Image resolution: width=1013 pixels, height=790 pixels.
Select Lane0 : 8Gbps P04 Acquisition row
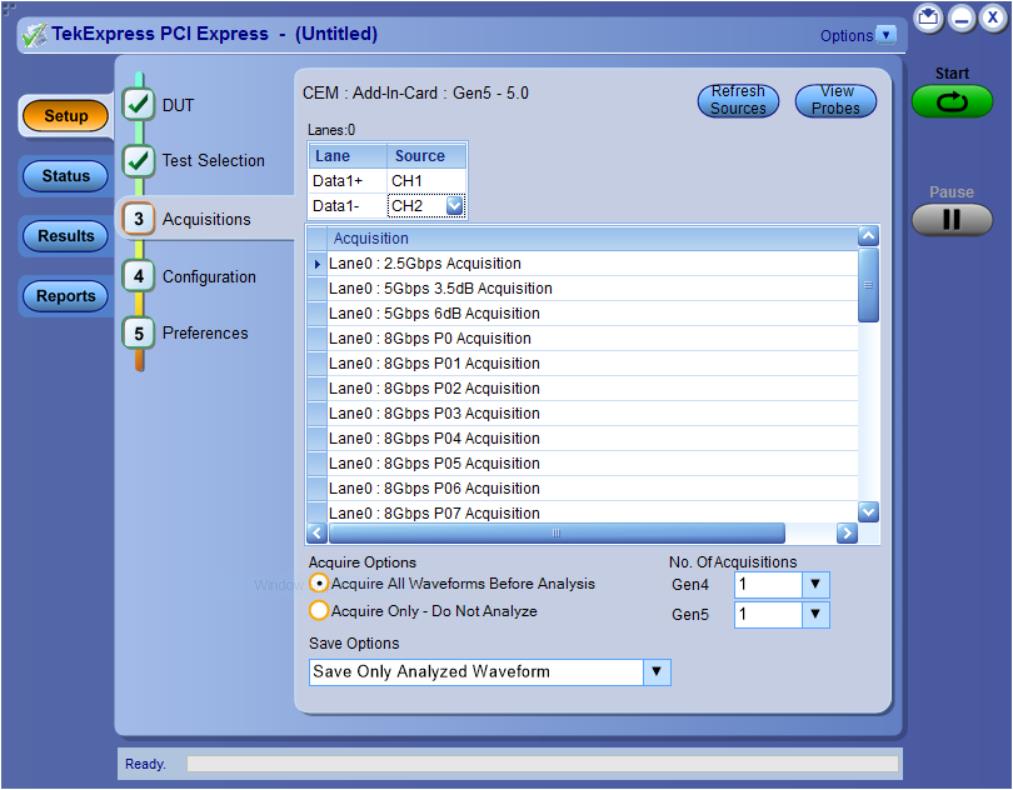tap(592, 439)
